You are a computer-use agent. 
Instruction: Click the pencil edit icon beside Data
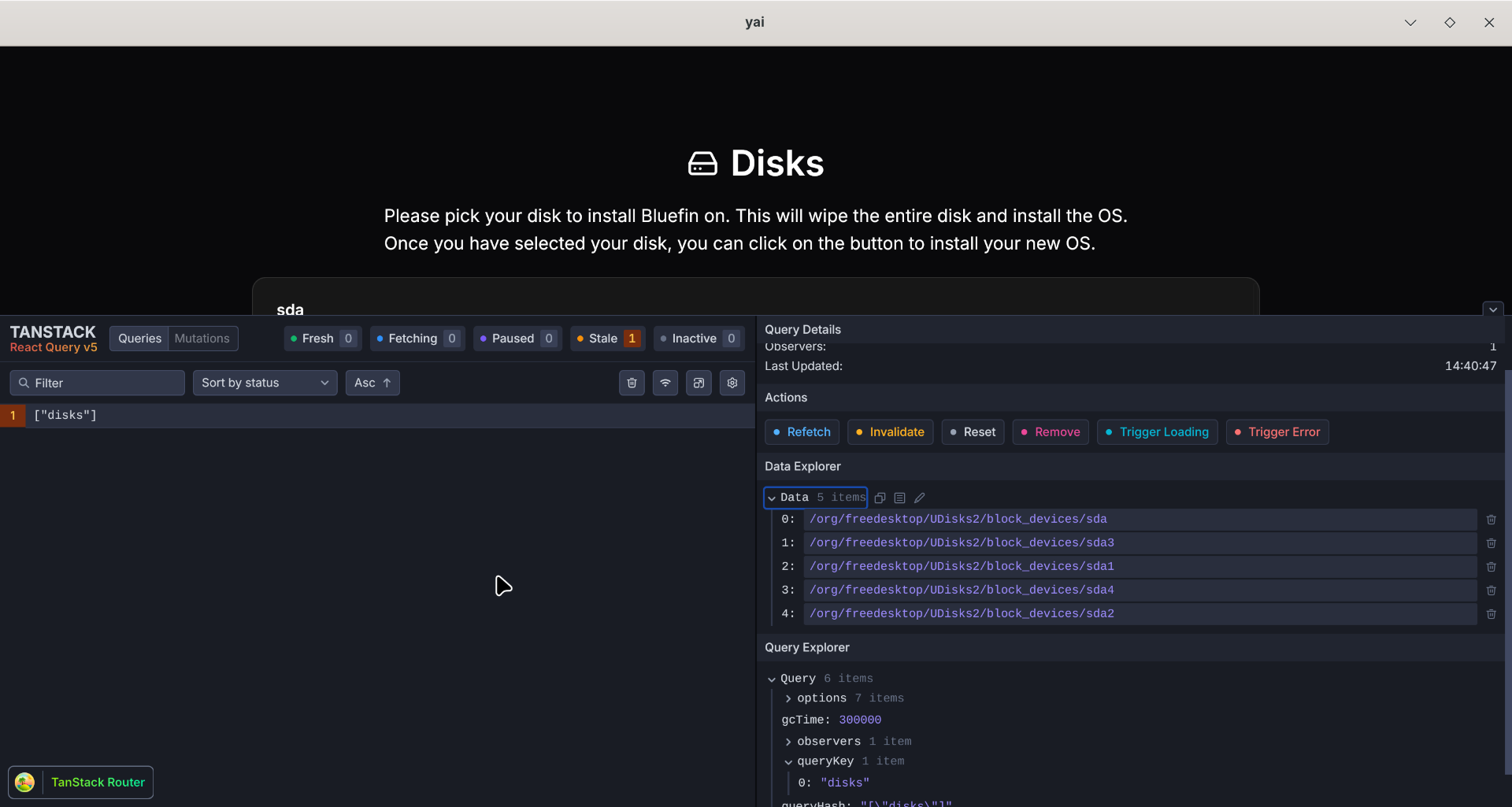tap(919, 498)
